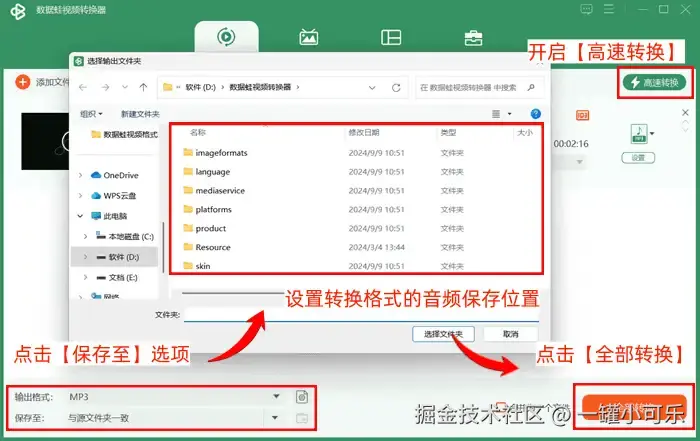The width and height of the screenshot is (700, 441).
Task: Click the search box in 数据蛙视频转换器
Action: 480,88
